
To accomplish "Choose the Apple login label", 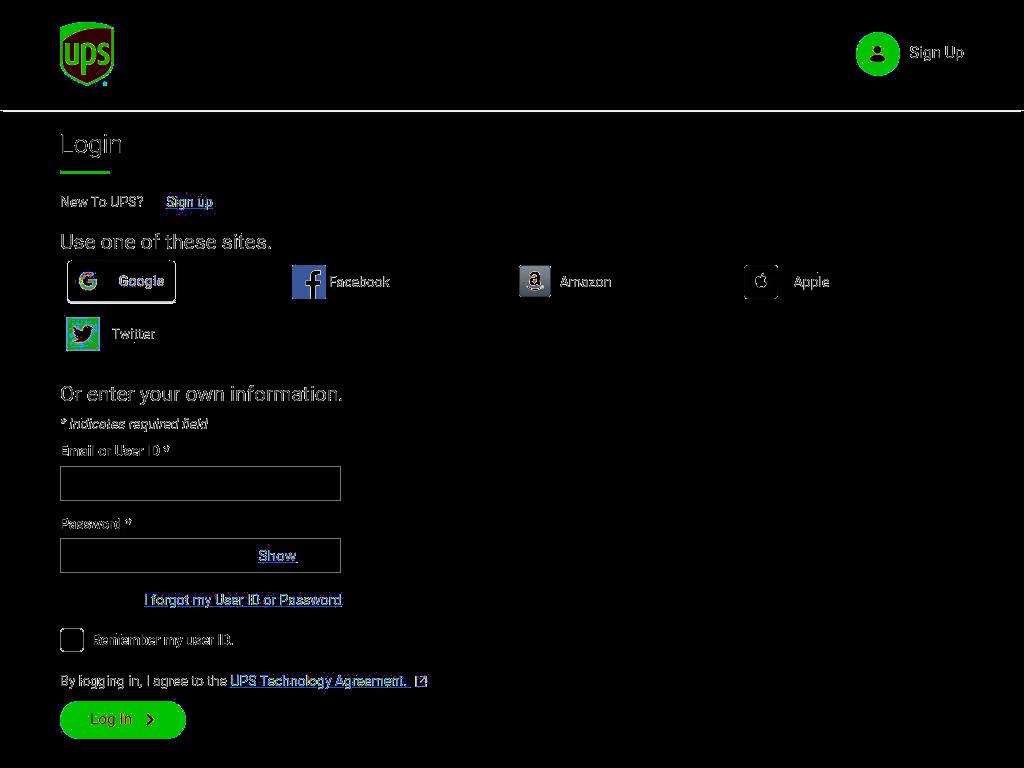I will pos(811,281).
